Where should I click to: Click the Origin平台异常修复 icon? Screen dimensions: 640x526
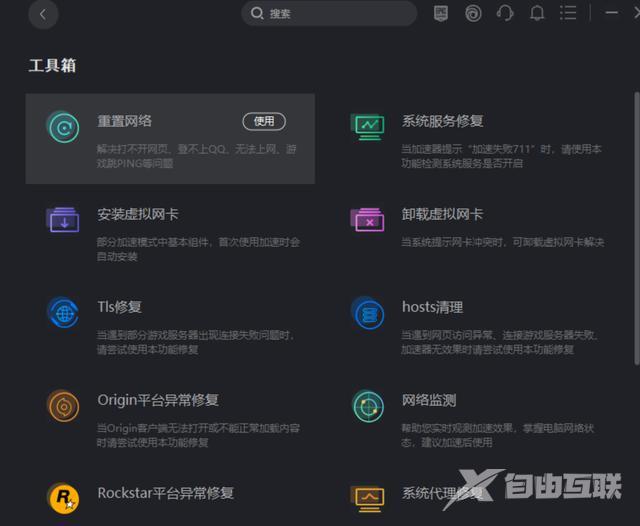coord(63,406)
